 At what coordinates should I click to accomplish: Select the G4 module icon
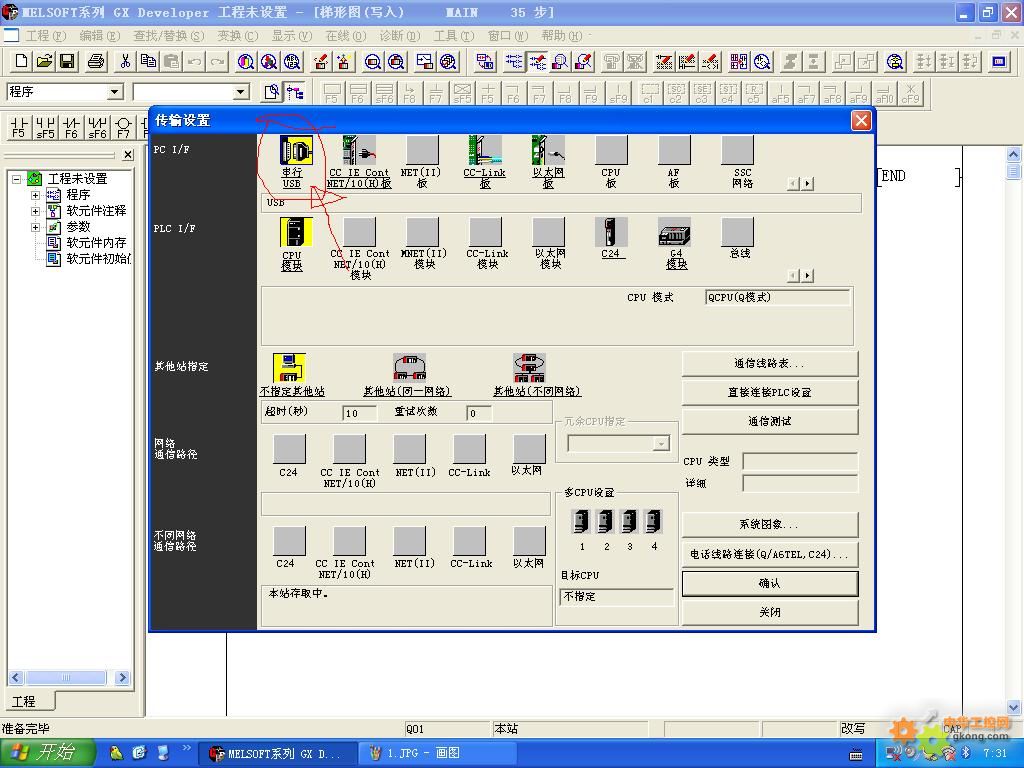(674, 232)
